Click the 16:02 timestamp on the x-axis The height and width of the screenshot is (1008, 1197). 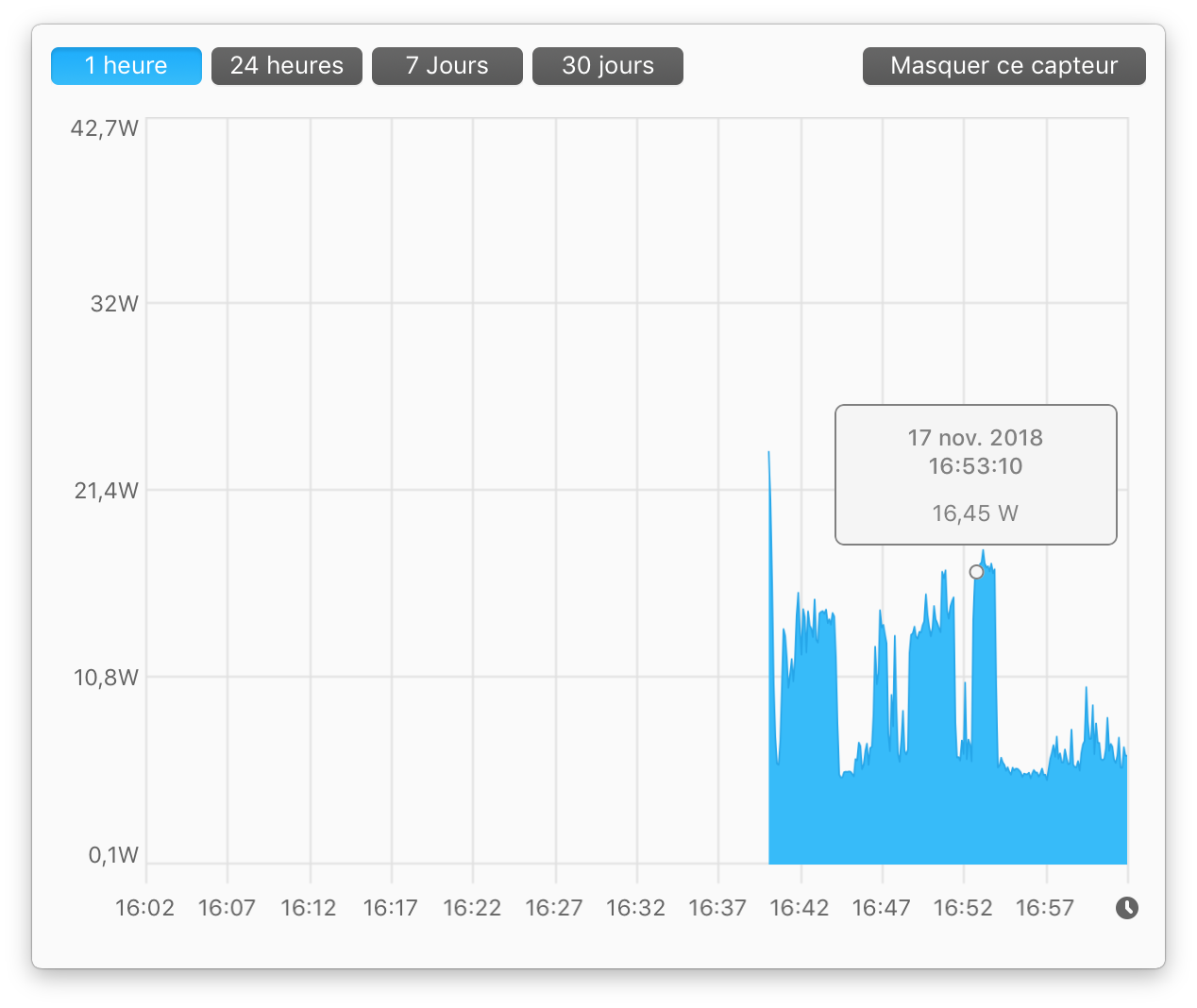pos(145,907)
